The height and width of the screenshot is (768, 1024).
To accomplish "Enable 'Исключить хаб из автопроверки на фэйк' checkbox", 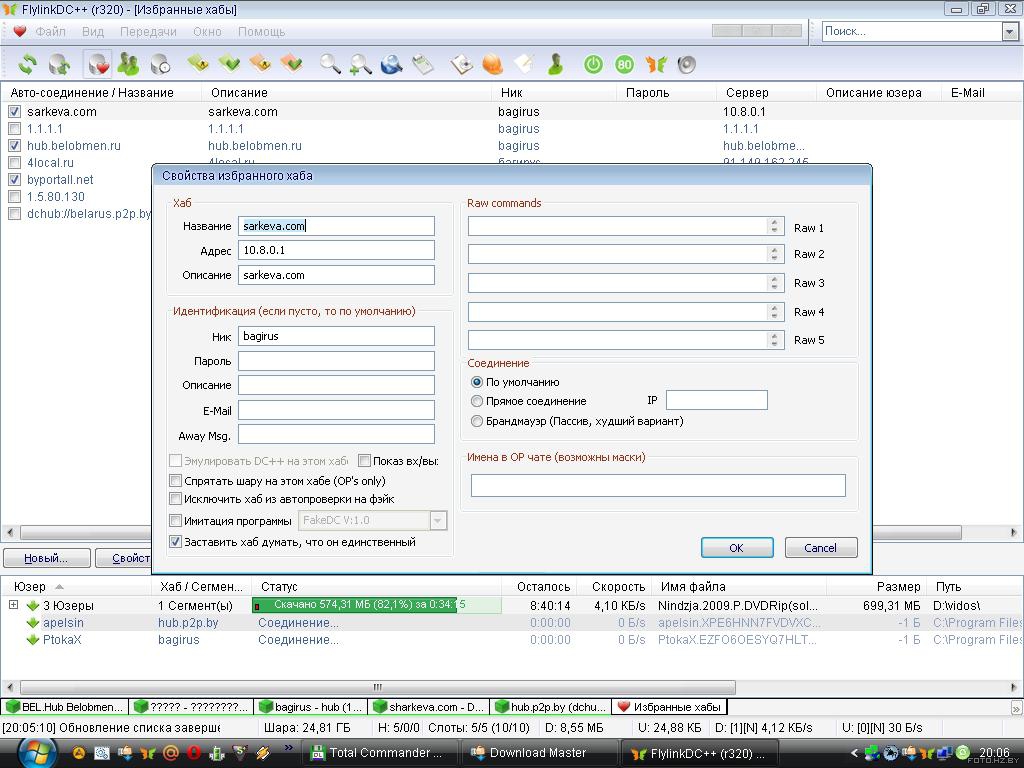I will point(175,499).
